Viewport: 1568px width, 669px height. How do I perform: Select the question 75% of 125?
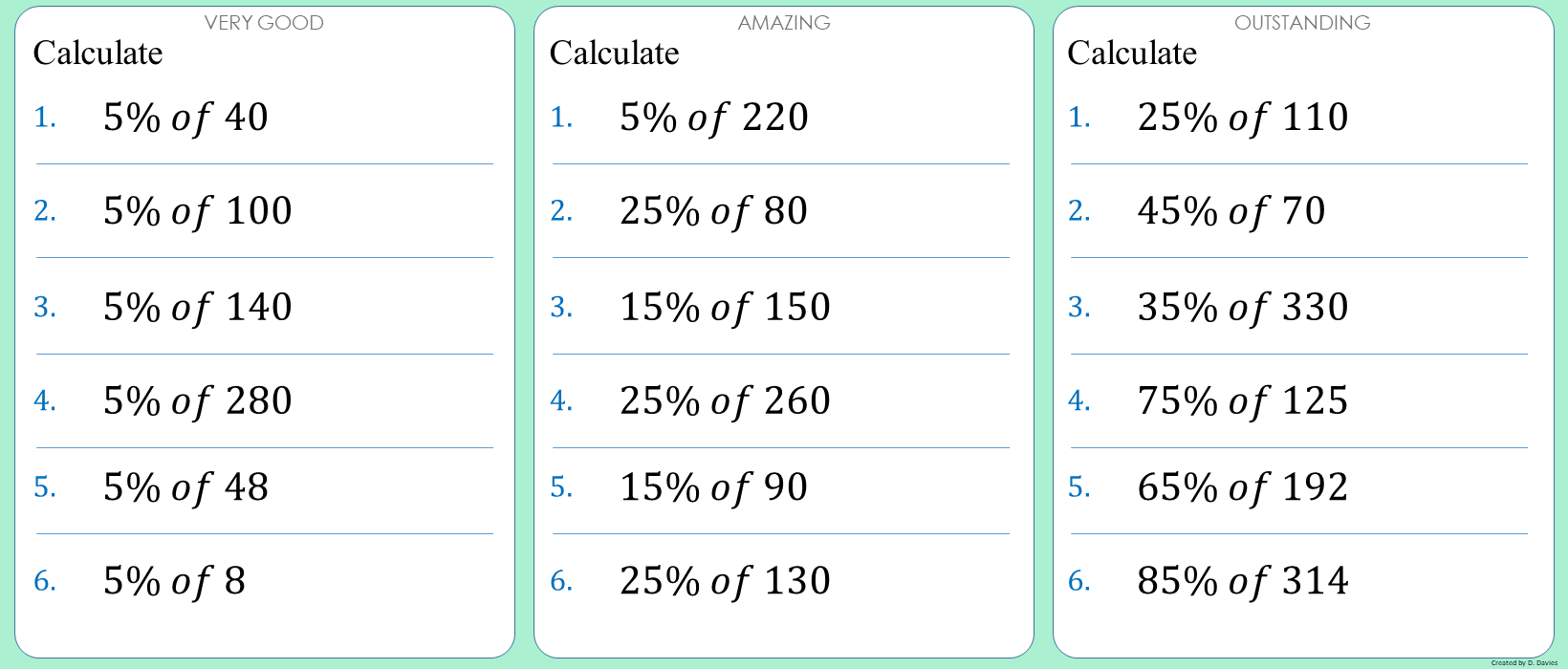click(1243, 401)
